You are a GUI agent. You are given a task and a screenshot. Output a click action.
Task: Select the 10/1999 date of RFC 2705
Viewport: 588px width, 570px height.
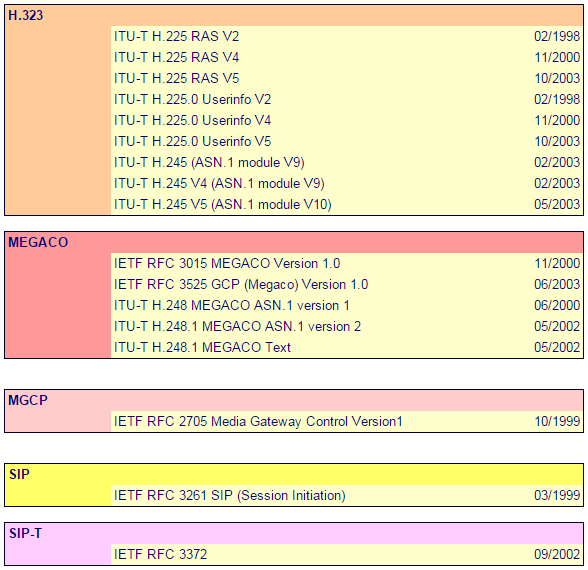click(557, 421)
